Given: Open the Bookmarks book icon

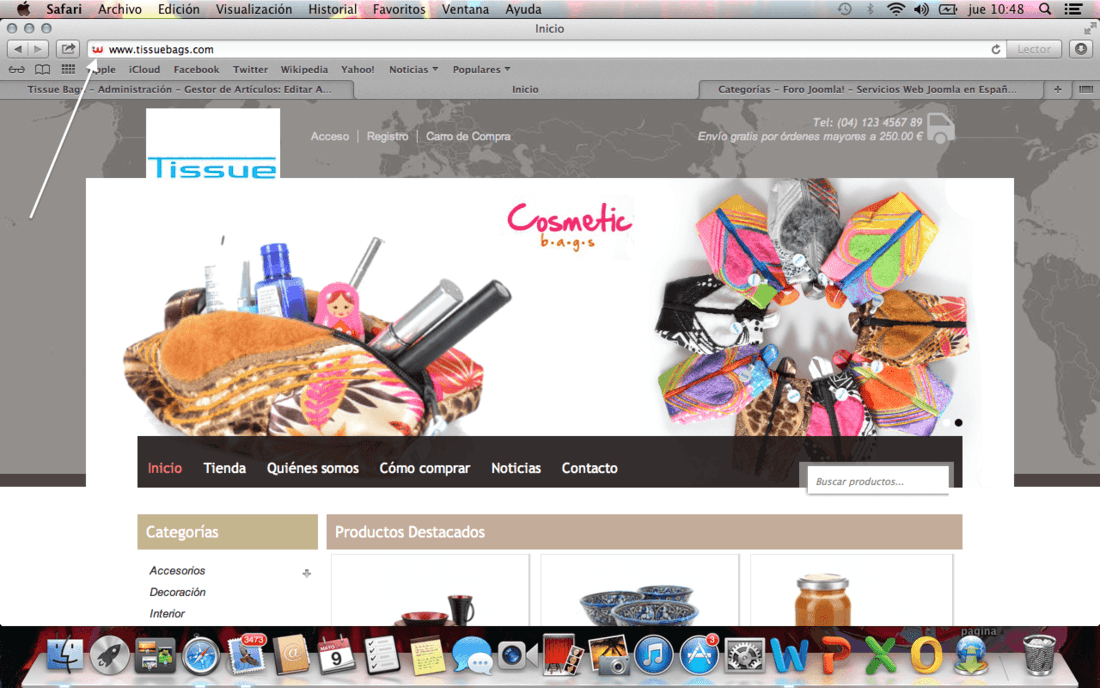Looking at the screenshot, I should pos(43,69).
